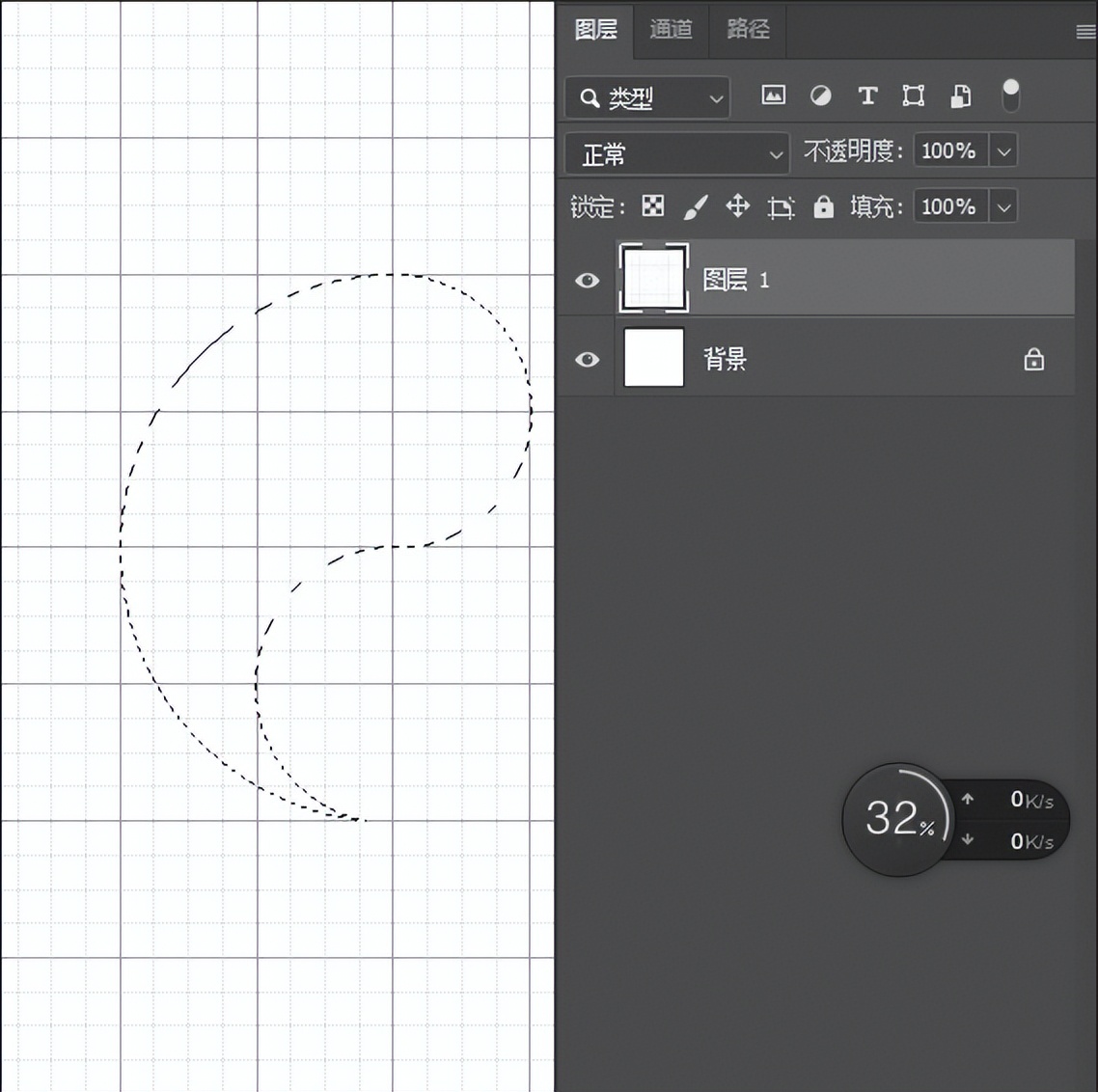Image resolution: width=1098 pixels, height=1092 pixels.
Task: Hide the 背景 background layer
Action: tap(586, 359)
